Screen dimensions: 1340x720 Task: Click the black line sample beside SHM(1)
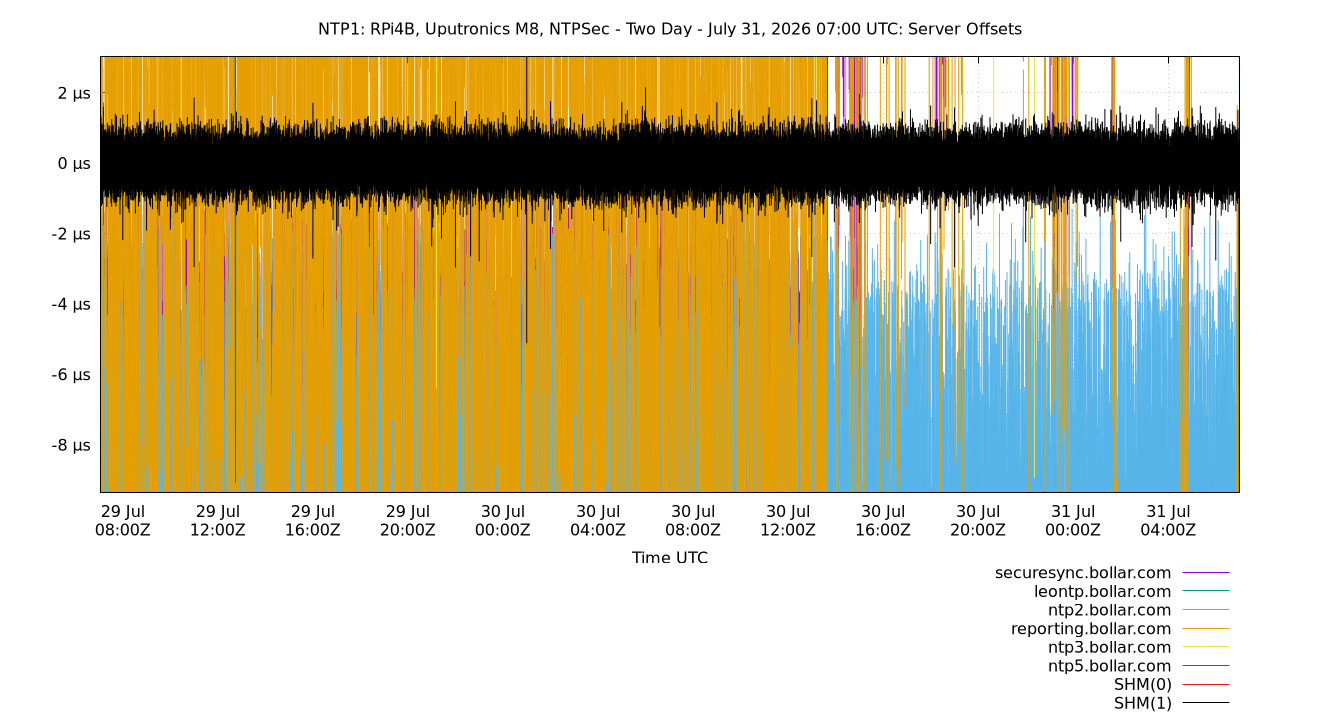1206,703
